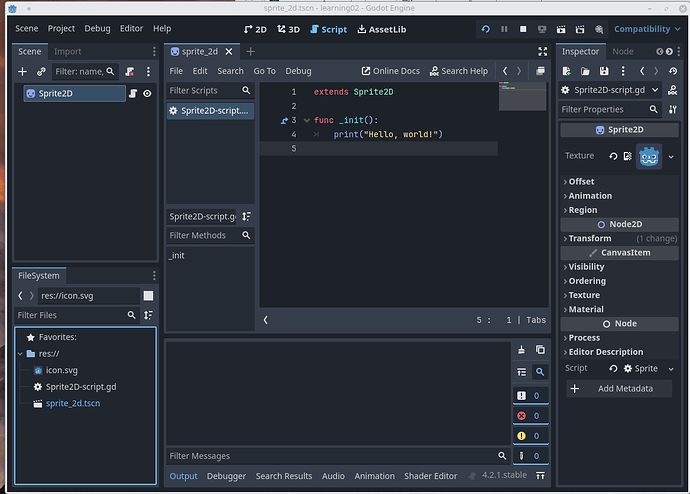690x494 pixels.
Task: Open the Project menu
Action: coord(61,29)
